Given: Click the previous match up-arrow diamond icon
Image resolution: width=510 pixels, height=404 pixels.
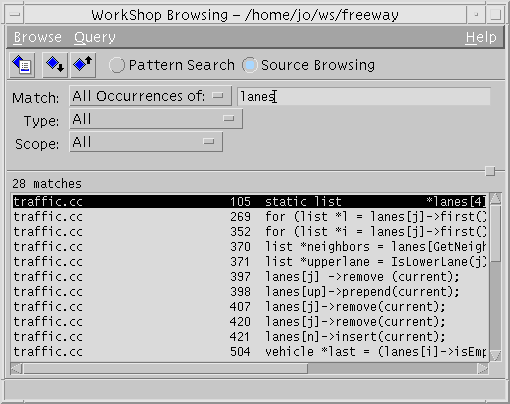Looking at the screenshot, I should point(83,65).
